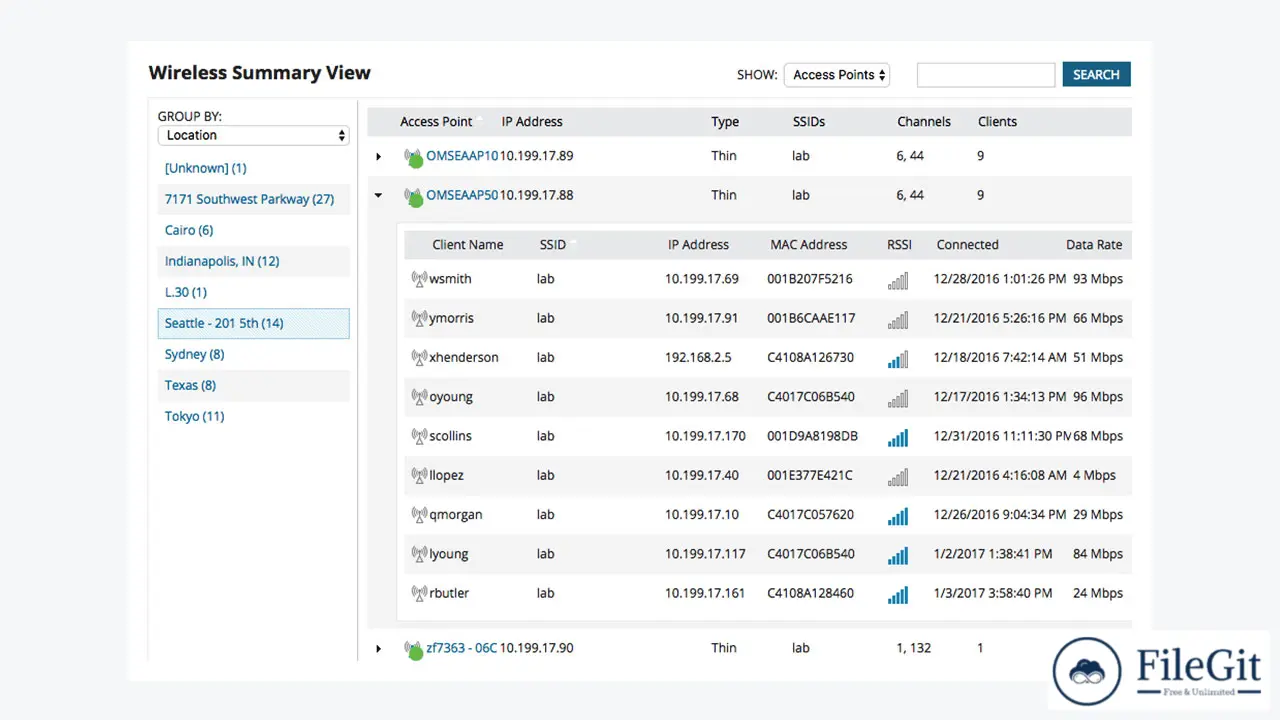Select the Sydney (8) location group
Screen dimensions: 1280x720
coord(195,354)
